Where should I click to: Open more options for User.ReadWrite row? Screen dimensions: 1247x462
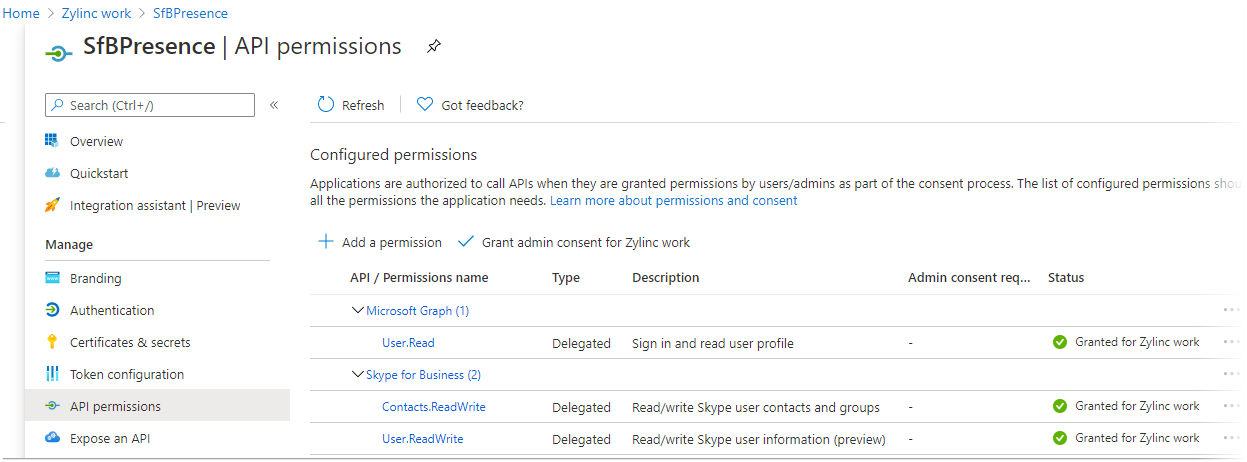pyautogui.click(x=1231, y=438)
